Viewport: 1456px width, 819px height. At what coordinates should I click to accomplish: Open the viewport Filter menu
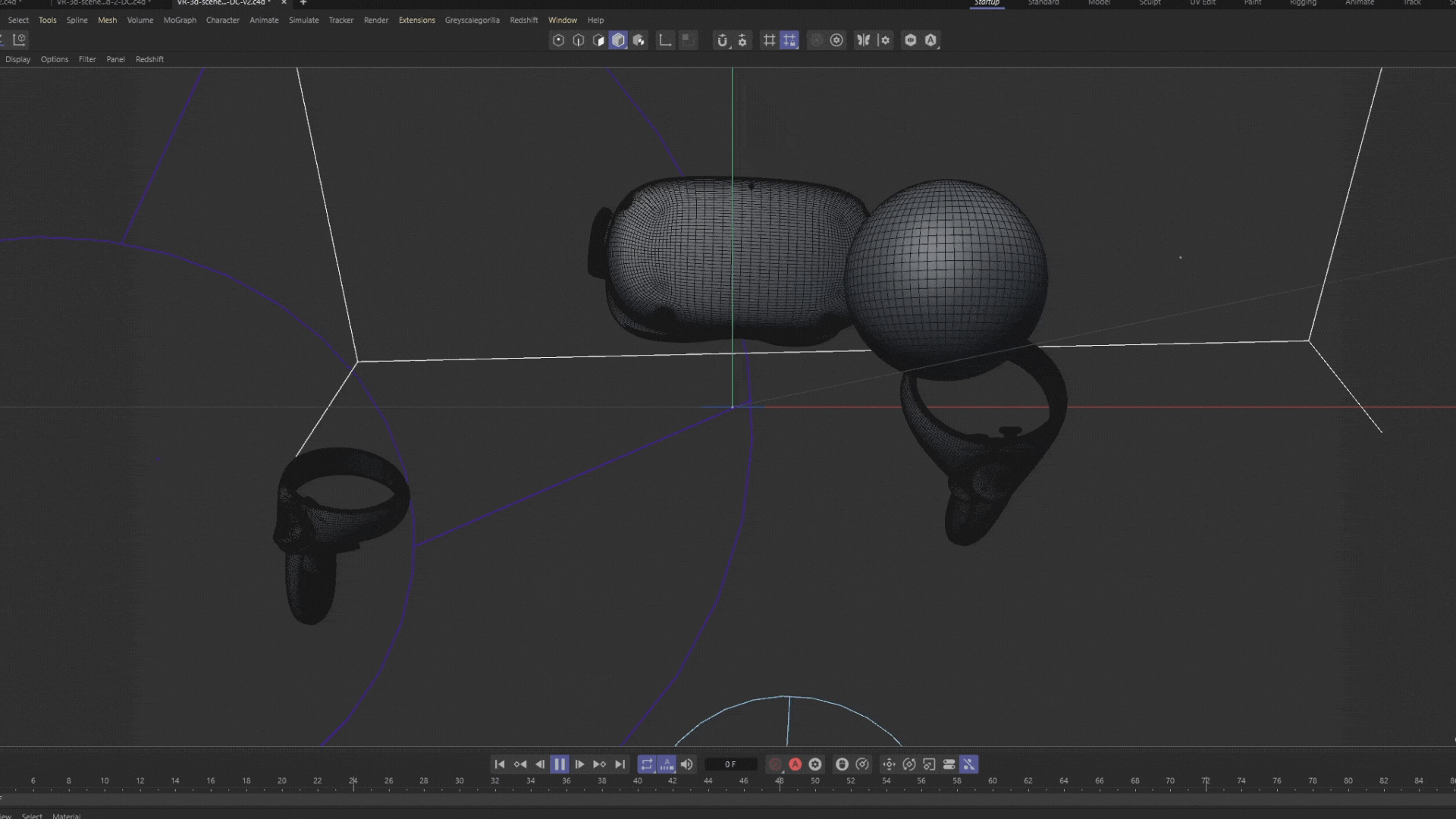(87, 59)
